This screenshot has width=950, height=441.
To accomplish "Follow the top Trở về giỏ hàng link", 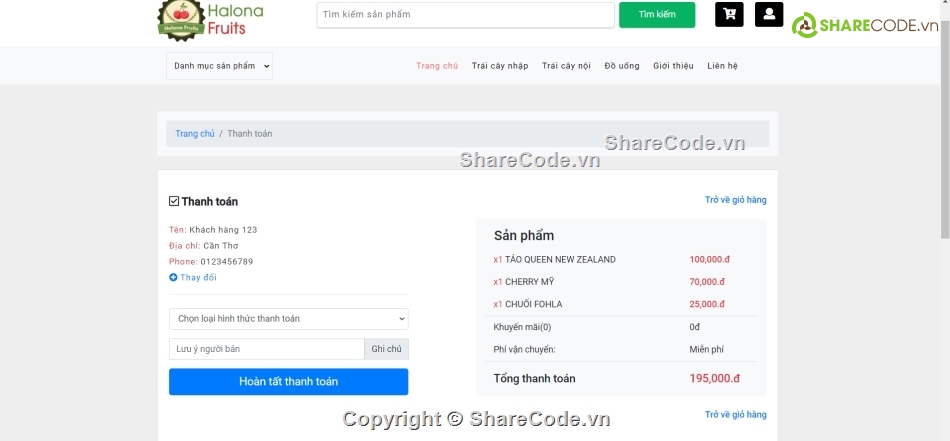I will coord(735,200).
